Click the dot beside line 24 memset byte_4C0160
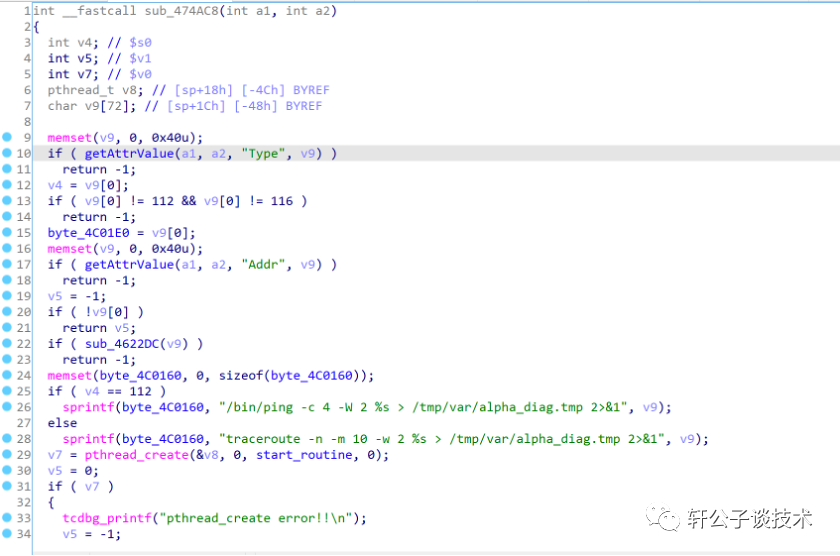Screen dimensions: 840x556 click(x=7, y=376)
